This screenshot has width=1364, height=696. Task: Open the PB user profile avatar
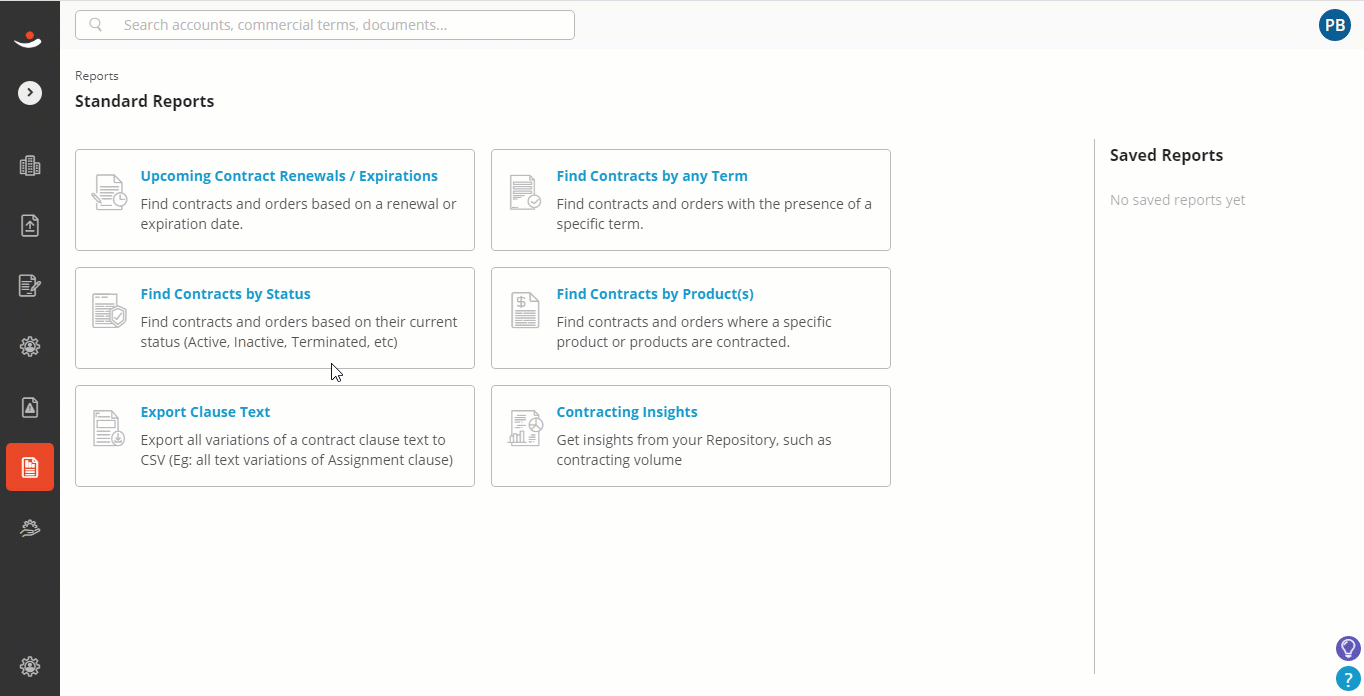[x=1335, y=25]
